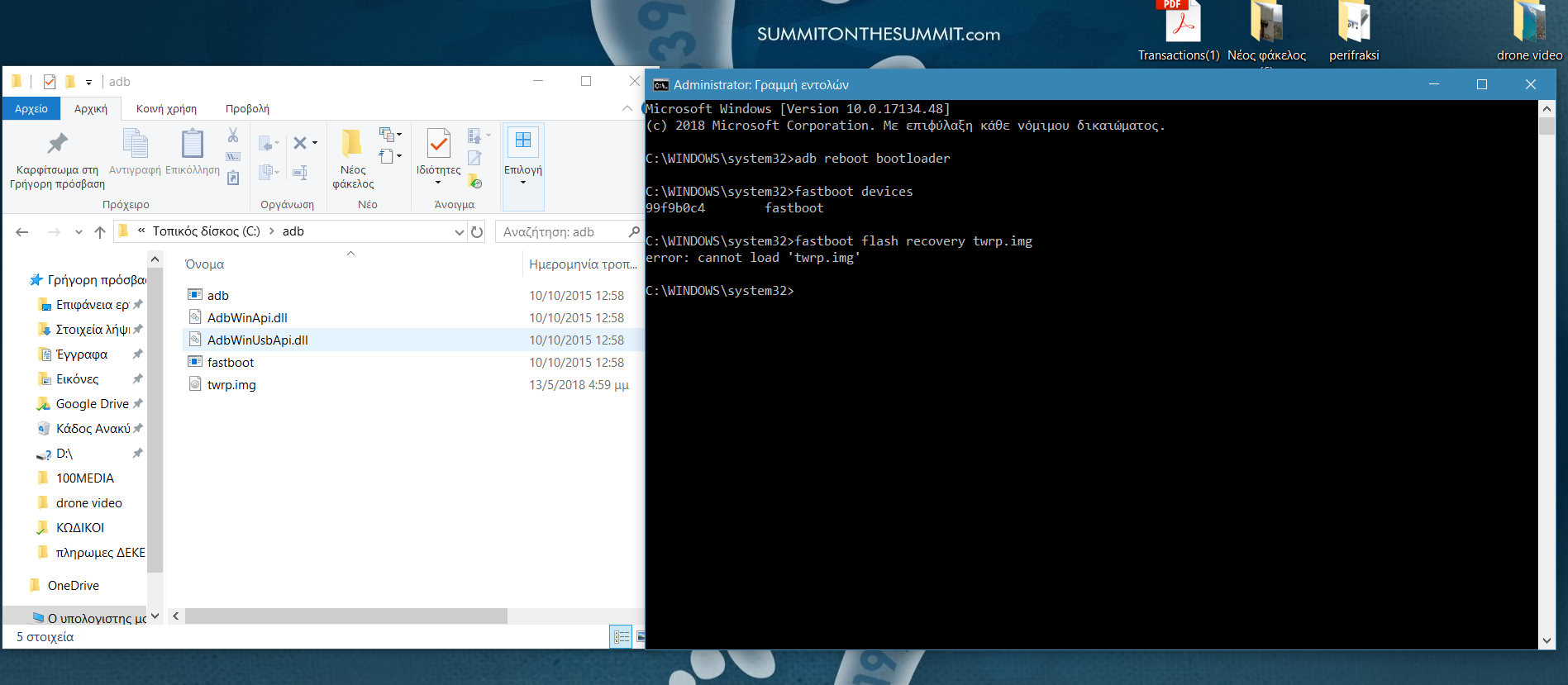The width and height of the screenshot is (1568, 685).
Task: Click the Pin to Quick Access pushpin icon
Action: pyautogui.click(x=57, y=145)
